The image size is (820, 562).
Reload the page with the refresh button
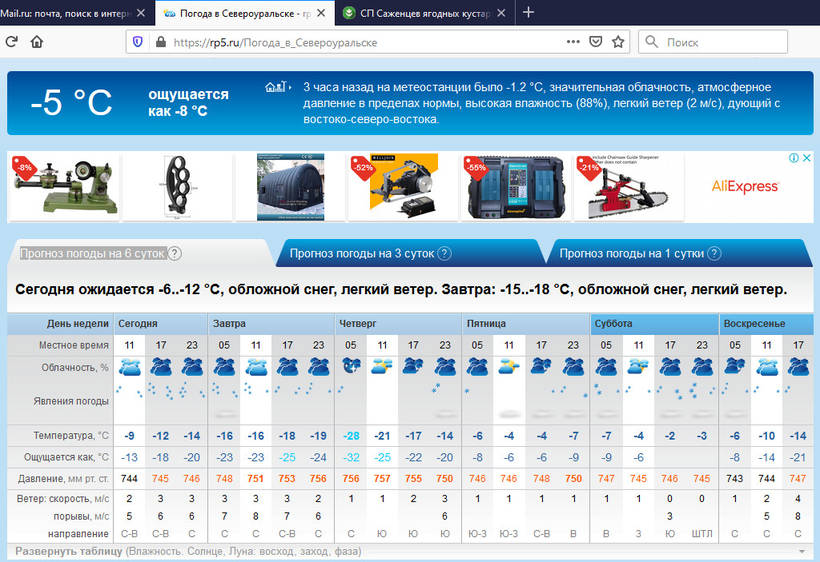pos(11,42)
